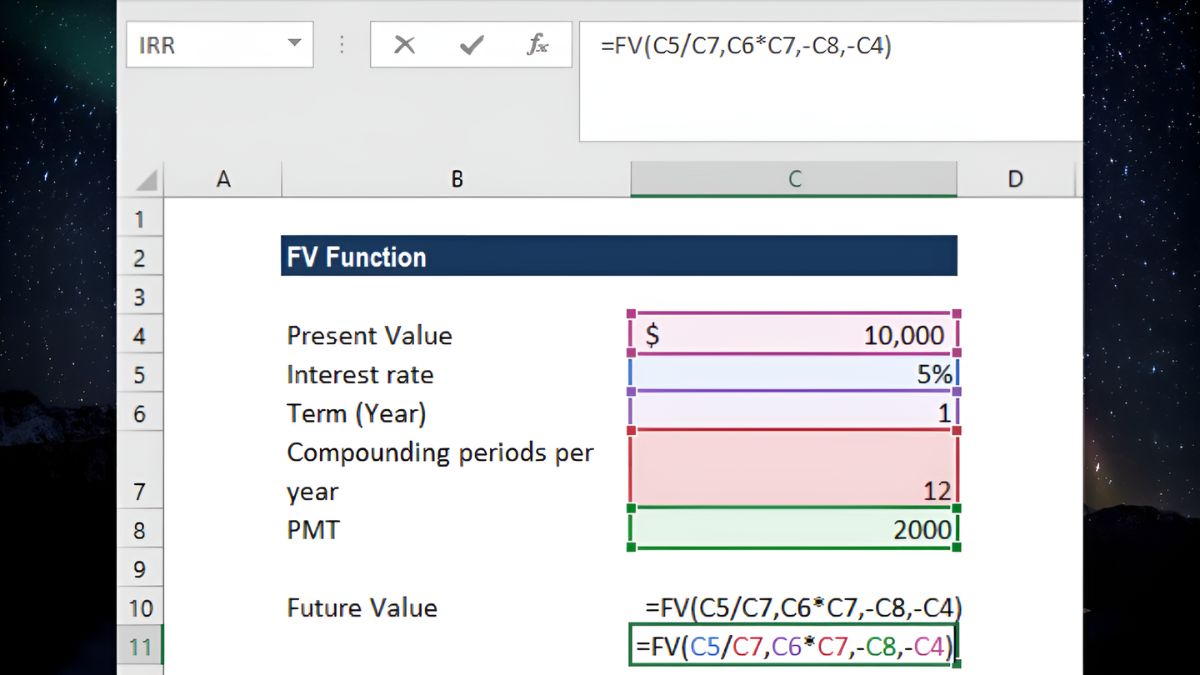The image size is (1200, 675).
Task: Select the Term (Year) value cell showing 1
Action: coord(794,413)
